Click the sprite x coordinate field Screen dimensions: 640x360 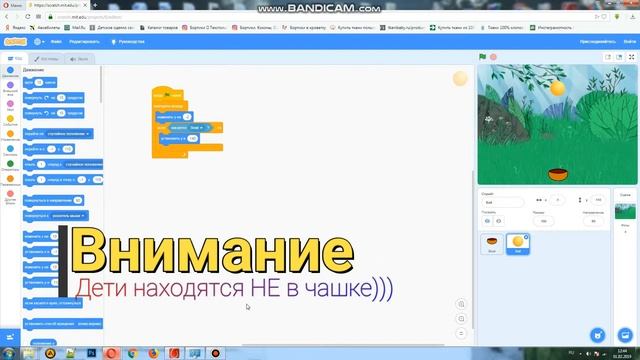pyautogui.click(x=558, y=200)
